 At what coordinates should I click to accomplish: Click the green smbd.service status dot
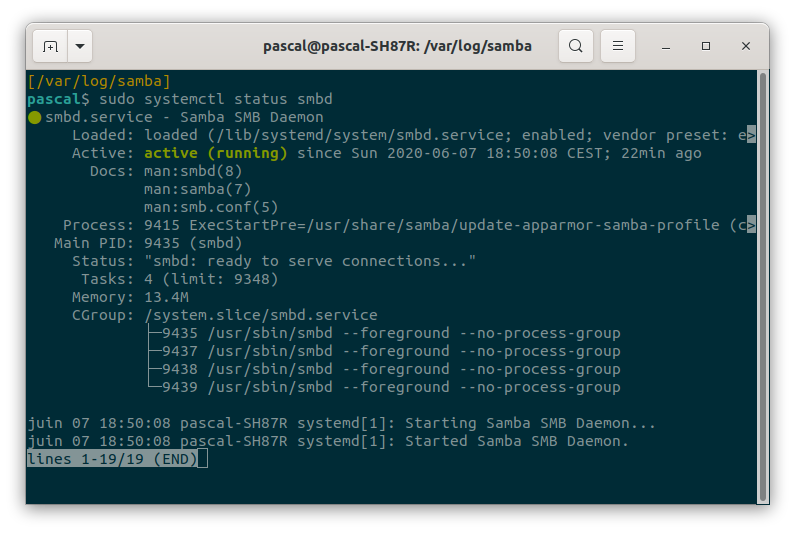[x=34, y=118]
